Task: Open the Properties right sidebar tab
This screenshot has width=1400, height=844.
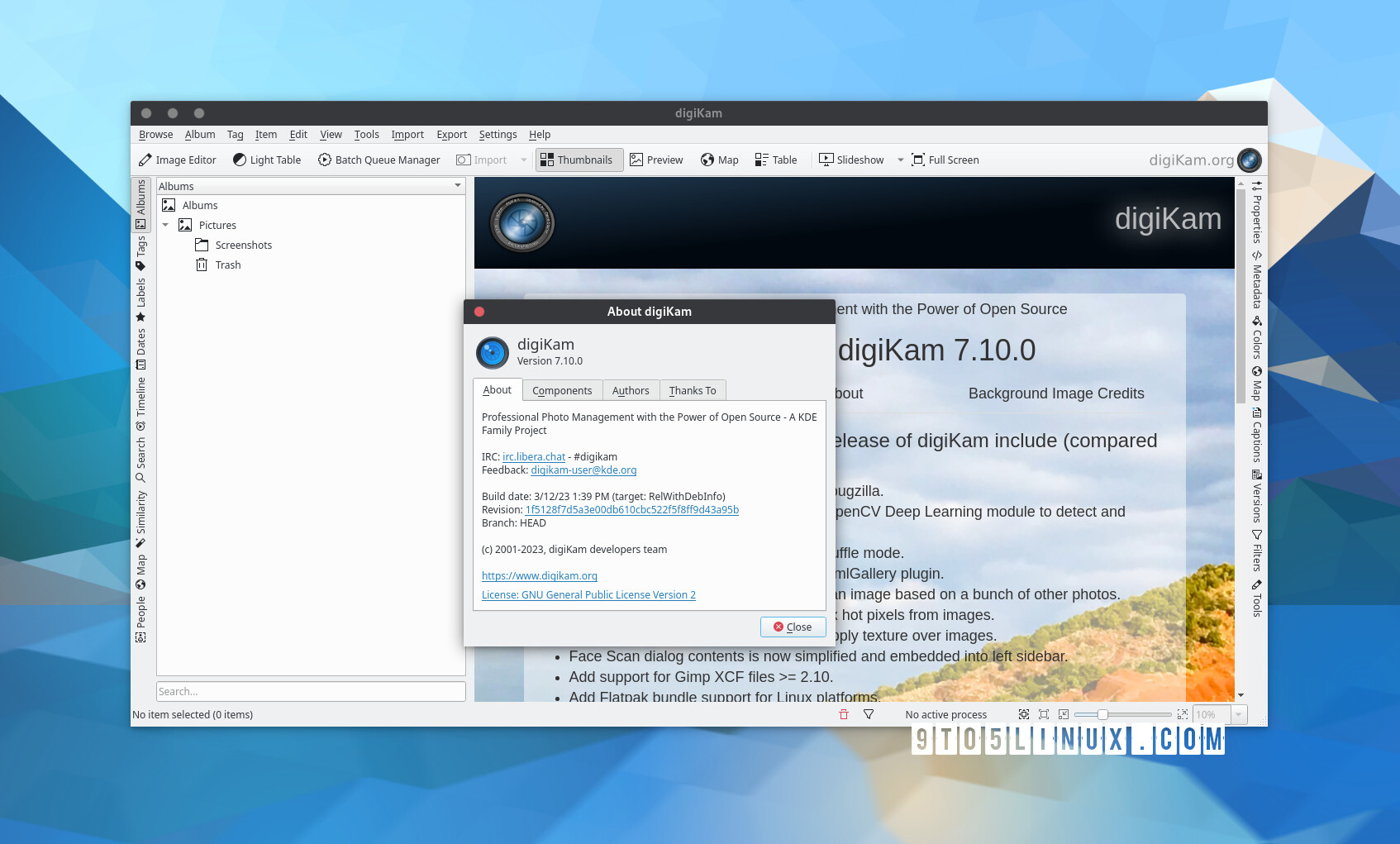Action: coord(1257,212)
